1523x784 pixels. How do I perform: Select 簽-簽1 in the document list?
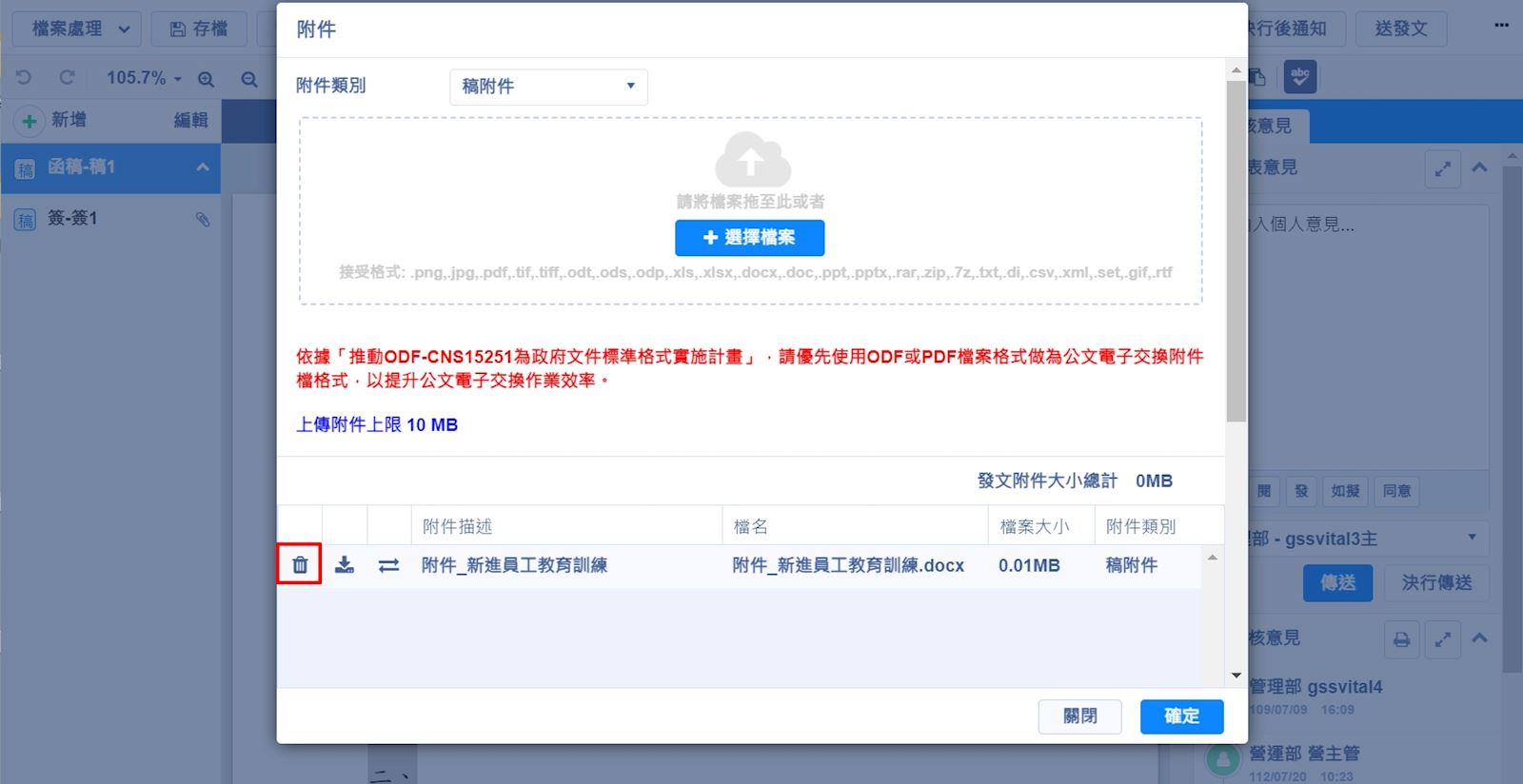click(x=72, y=219)
